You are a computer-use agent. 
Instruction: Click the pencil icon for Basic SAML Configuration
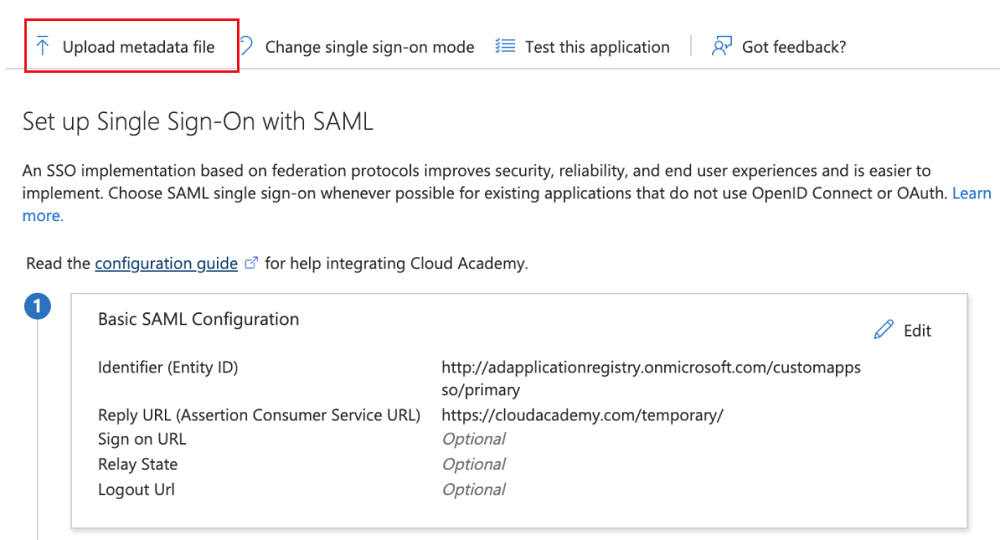coord(883,330)
